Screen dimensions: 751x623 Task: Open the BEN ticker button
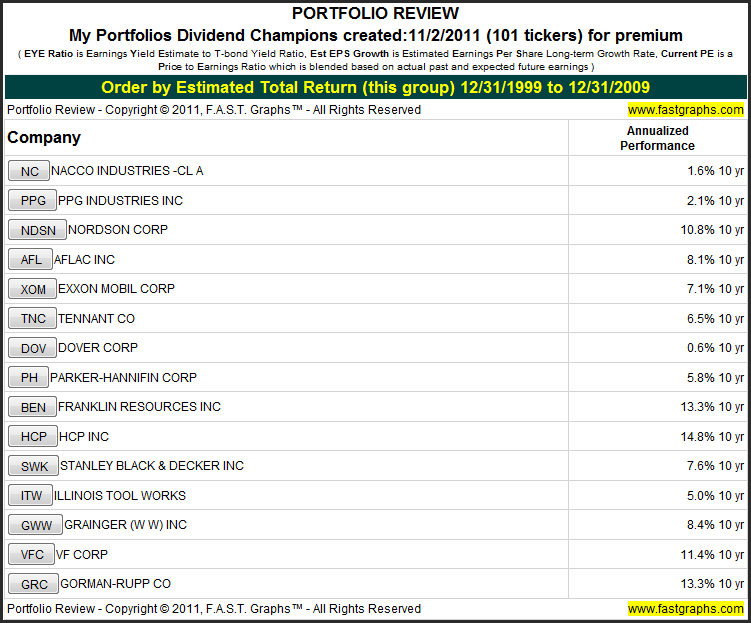32,407
